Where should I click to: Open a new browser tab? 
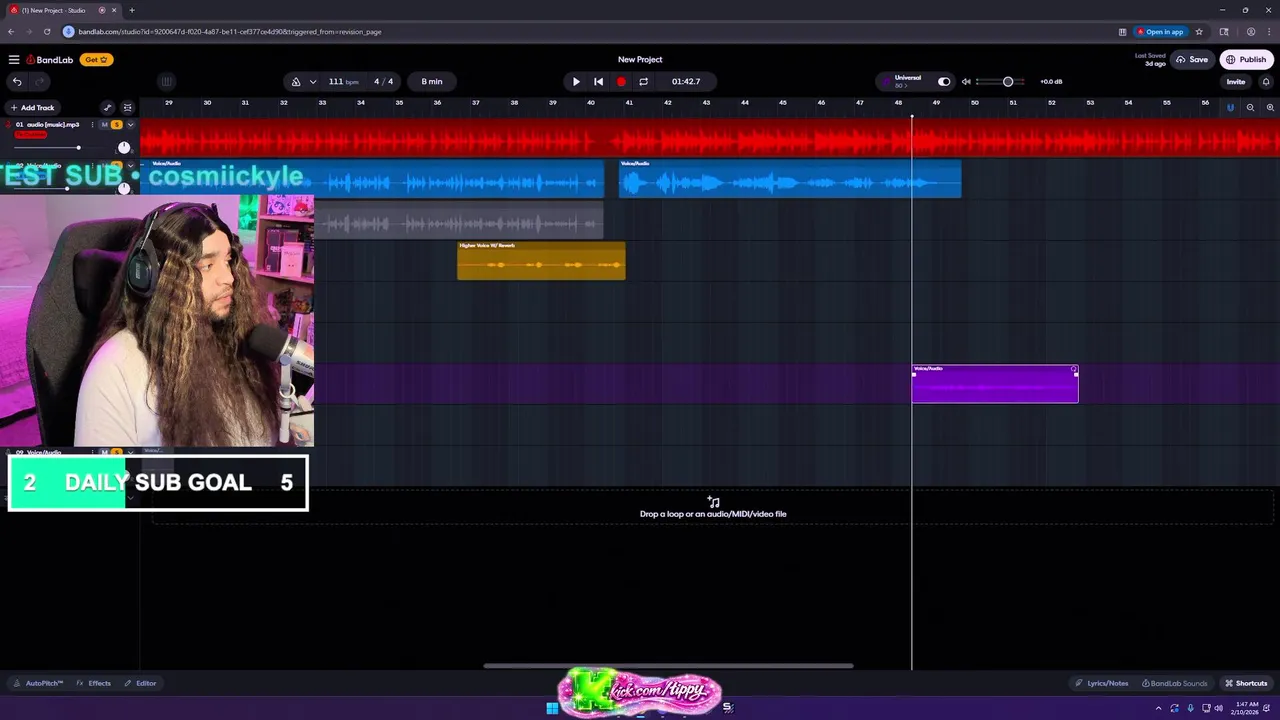pyautogui.click(x=132, y=10)
